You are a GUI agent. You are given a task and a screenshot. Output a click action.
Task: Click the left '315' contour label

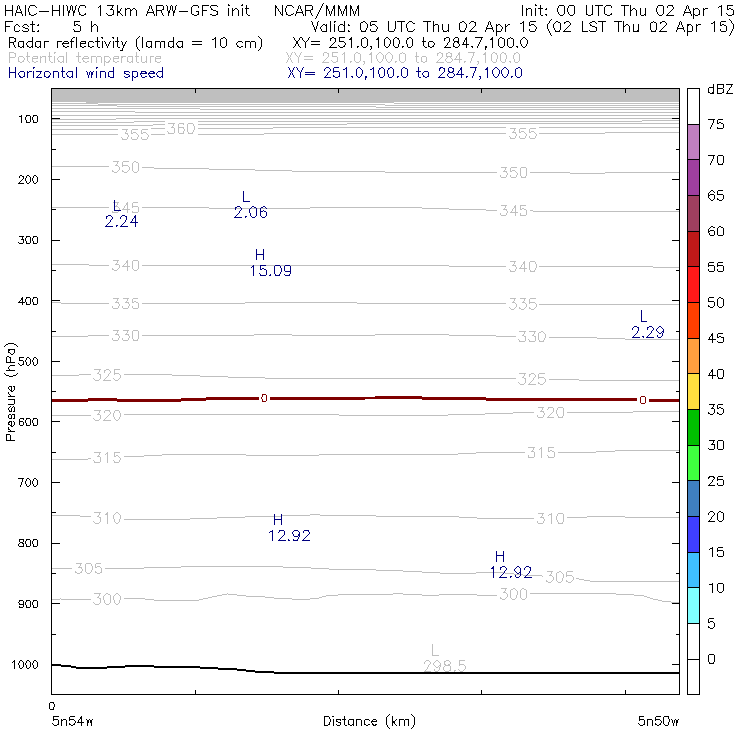[x=107, y=457]
